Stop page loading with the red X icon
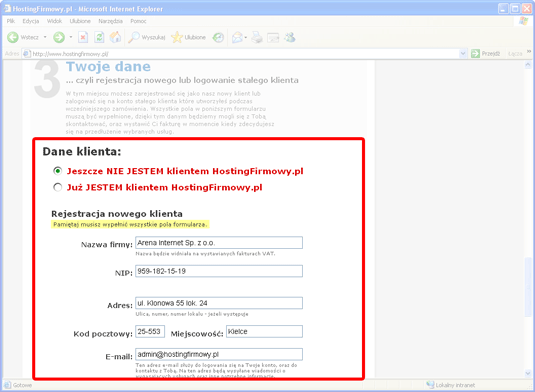535x392 pixels. (83, 37)
